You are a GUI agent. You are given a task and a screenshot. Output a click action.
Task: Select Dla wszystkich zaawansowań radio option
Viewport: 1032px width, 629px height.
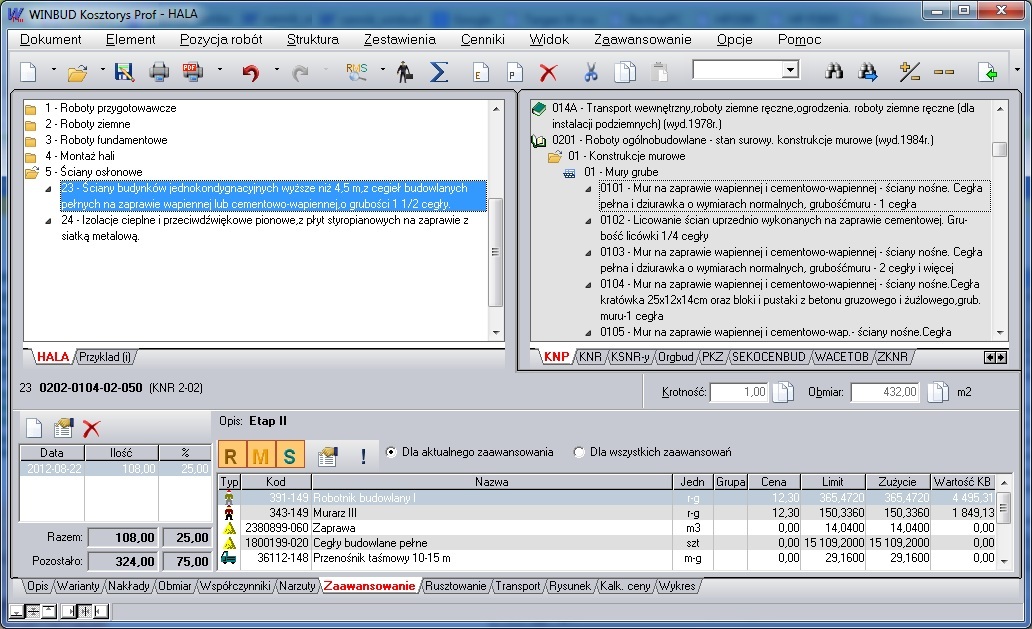pos(579,452)
